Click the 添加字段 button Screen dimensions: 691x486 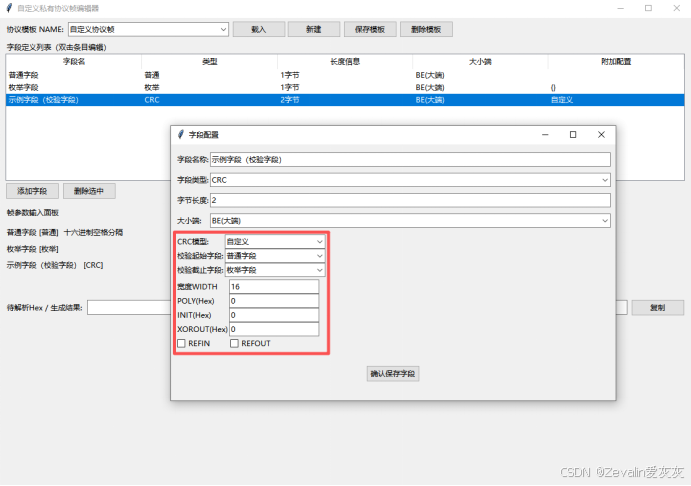32,191
